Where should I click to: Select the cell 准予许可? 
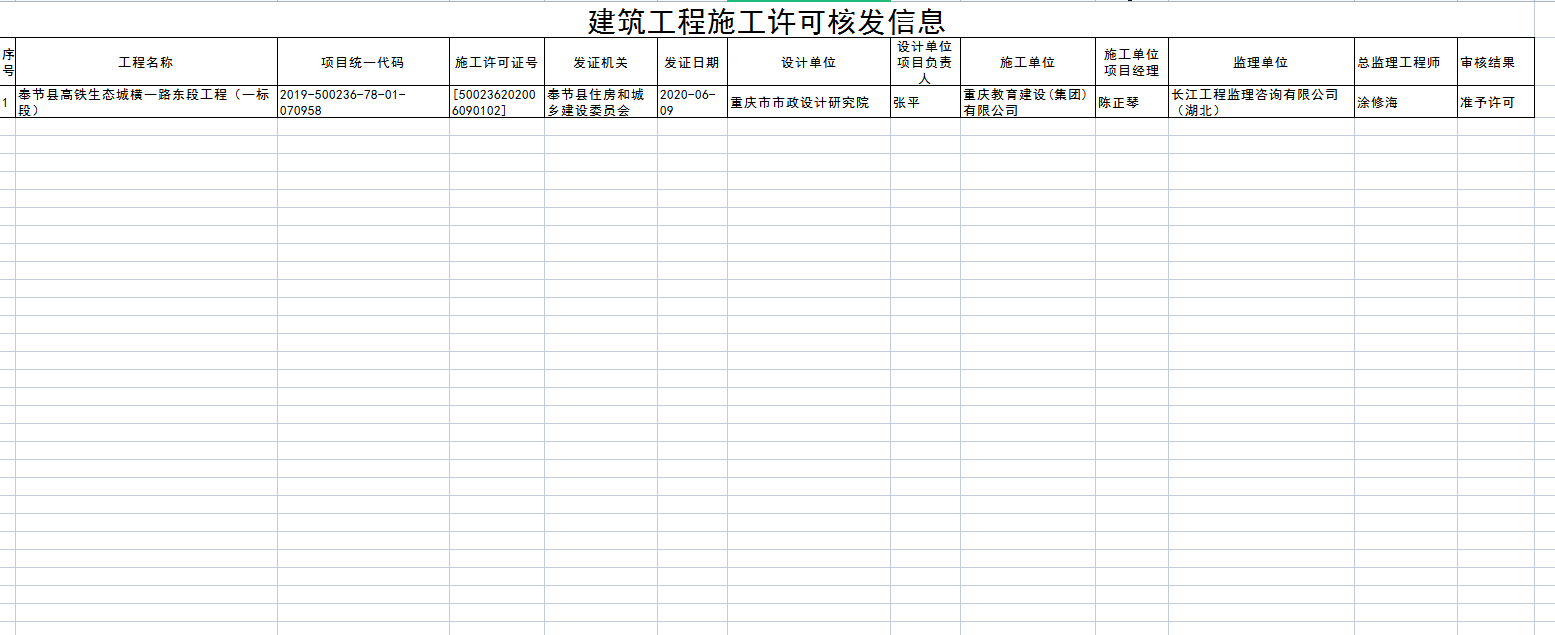[x=1496, y=102]
